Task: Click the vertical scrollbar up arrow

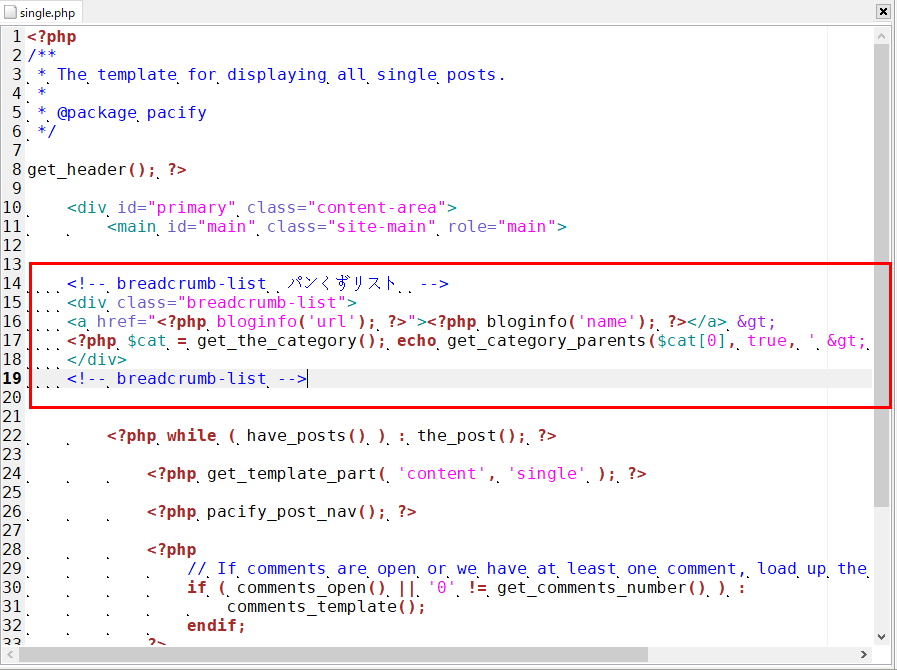Action: [881, 36]
